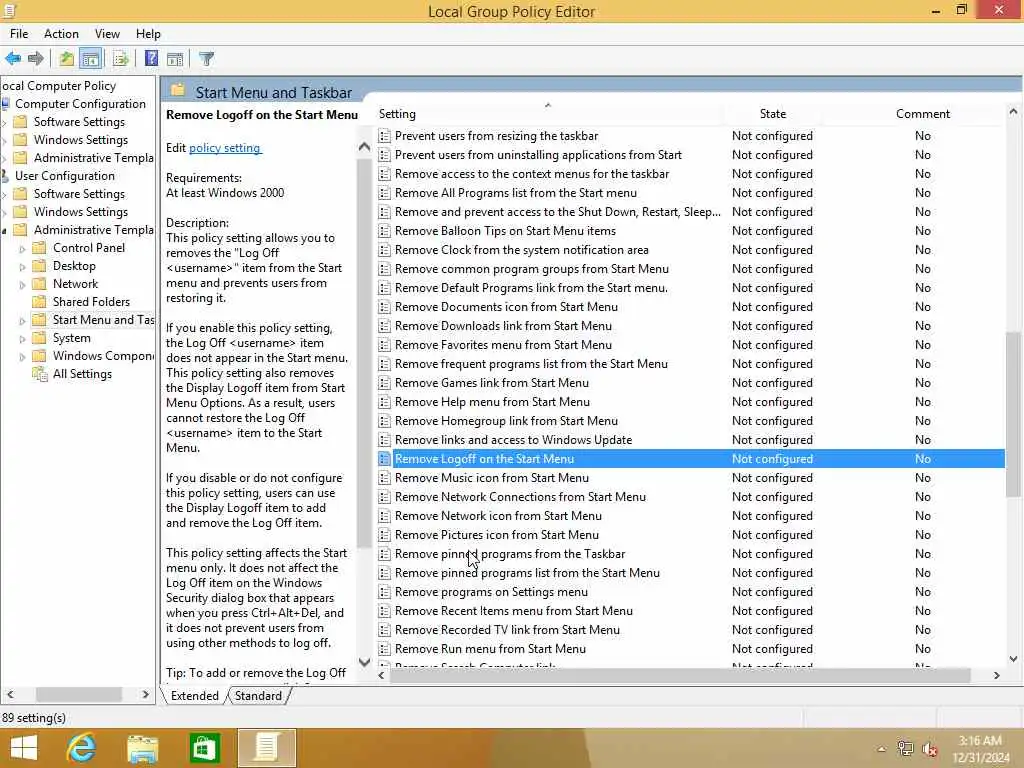Screen dimensions: 1024x768
Task: Open the Windows Store taskbar icon
Action: click(x=204, y=748)
